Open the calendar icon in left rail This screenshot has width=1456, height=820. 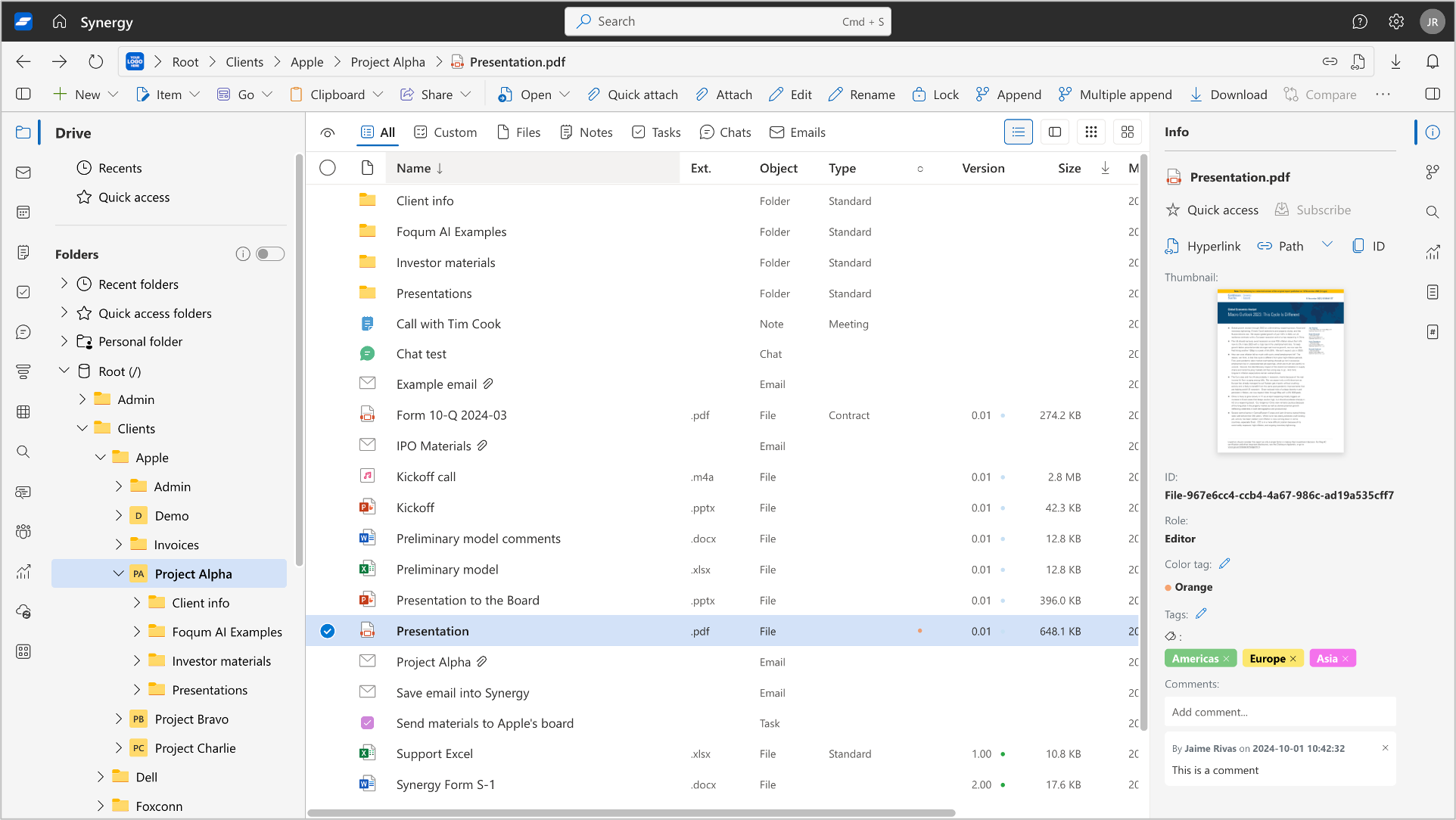[23, 213]
